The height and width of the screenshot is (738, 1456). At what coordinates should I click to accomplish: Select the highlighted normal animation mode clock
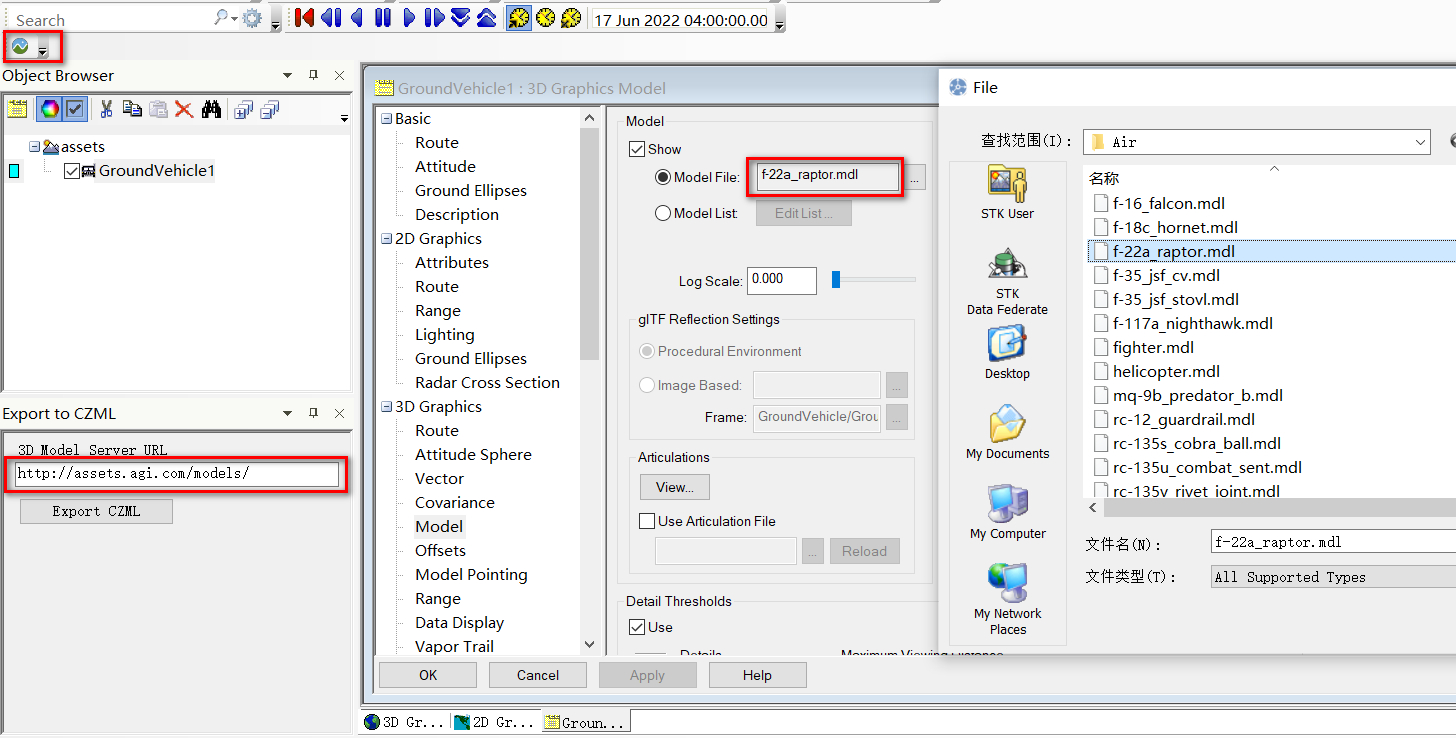pos(519,18)
